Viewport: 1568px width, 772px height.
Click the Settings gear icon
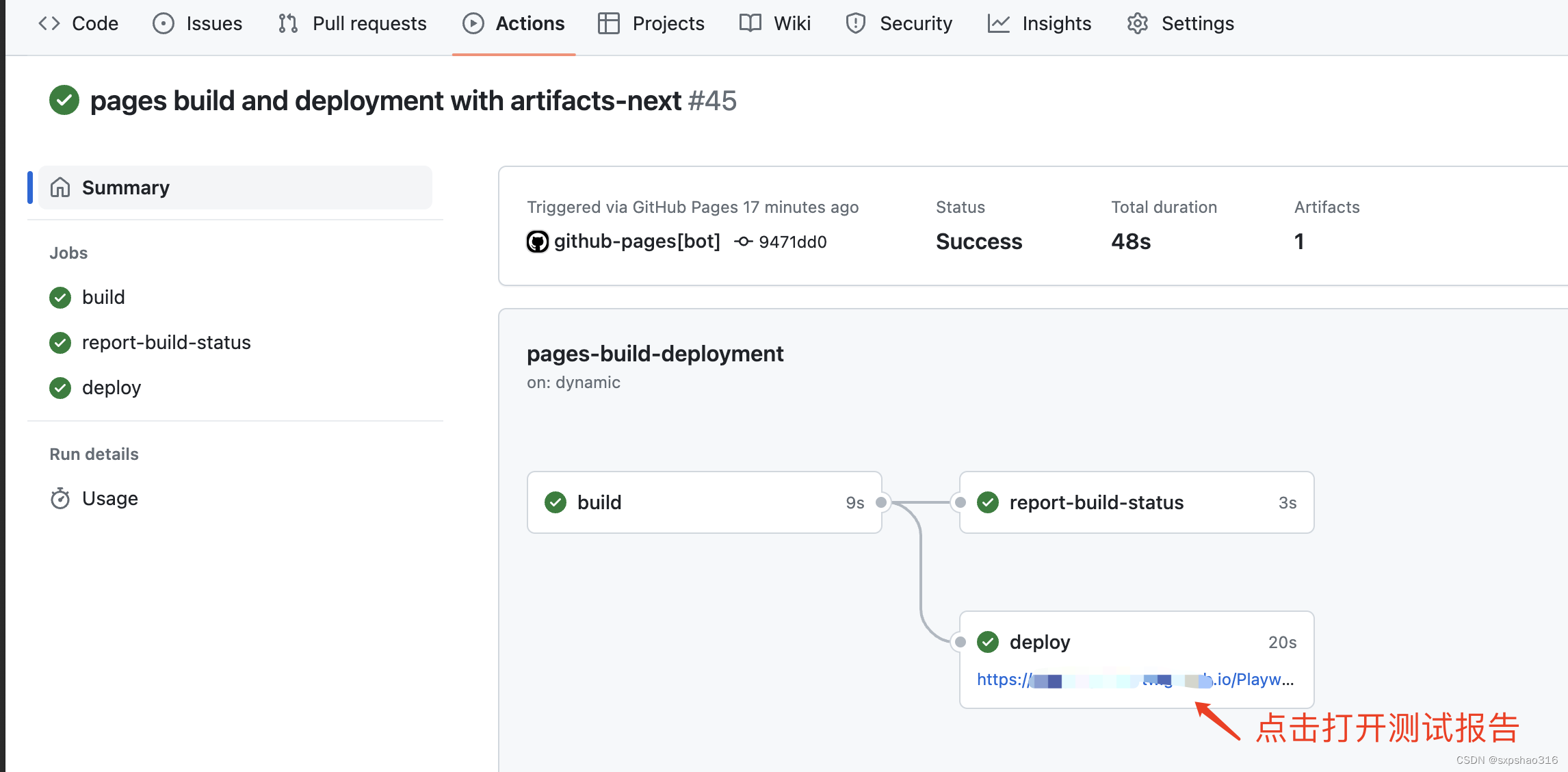pyautogui.click(x=1138, y=23)
